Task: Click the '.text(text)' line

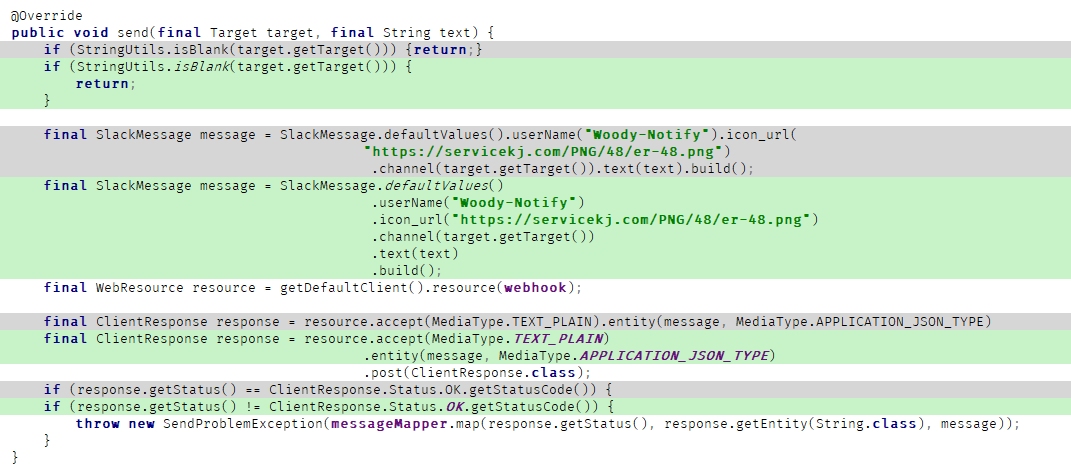Action: (x=415, y=254)
